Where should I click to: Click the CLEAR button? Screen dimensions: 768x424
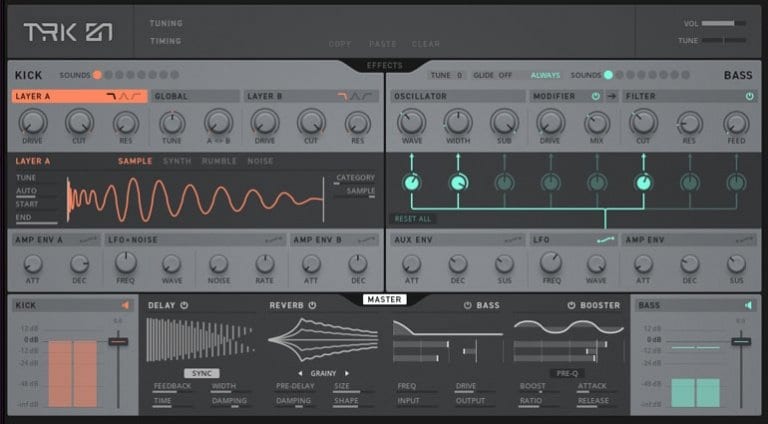(426, 44)
